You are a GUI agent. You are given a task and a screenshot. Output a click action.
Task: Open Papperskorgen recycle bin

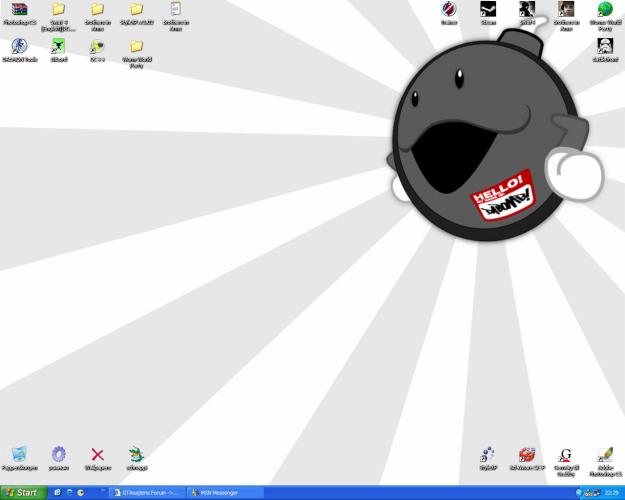point(19,455)
